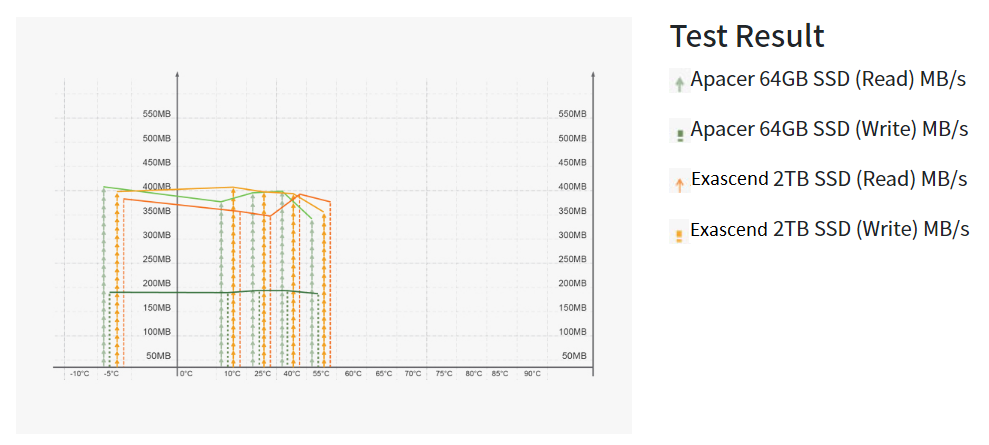989x445 pixels.
Task: Click the 100MB label on the left axis
Action: click(156, 332)
